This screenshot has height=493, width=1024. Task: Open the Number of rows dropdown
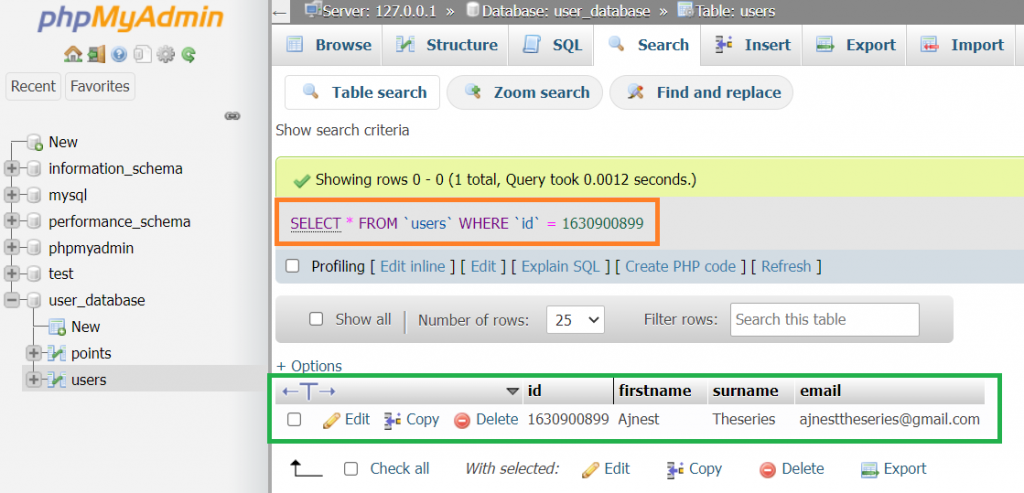click(575, 320)
